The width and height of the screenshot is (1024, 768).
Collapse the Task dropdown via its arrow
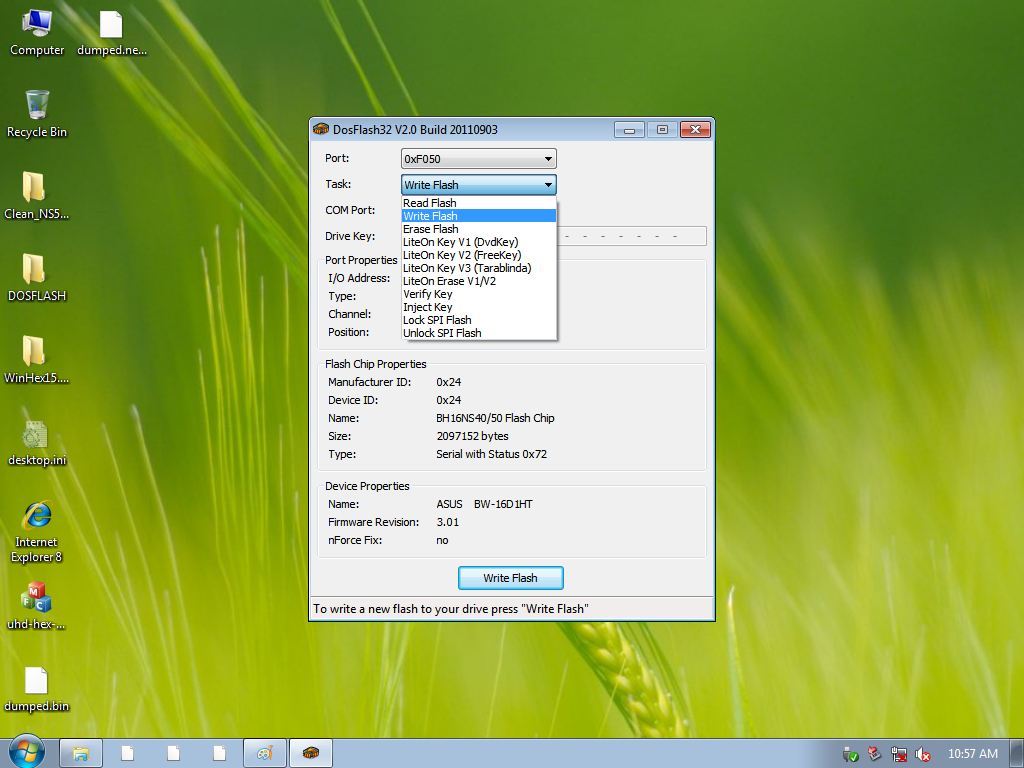point(547,185)
